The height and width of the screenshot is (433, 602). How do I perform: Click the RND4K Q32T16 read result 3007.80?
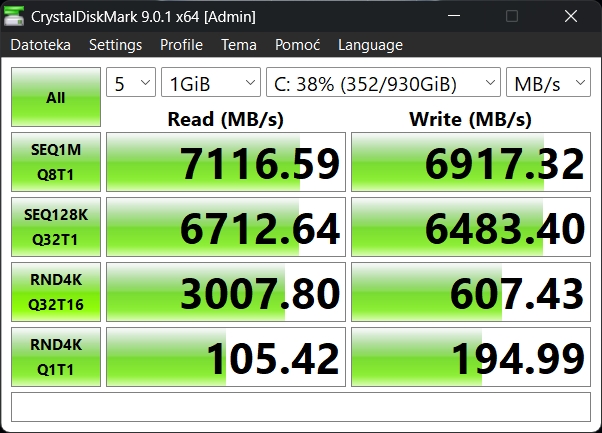click(x=226, y=292)
